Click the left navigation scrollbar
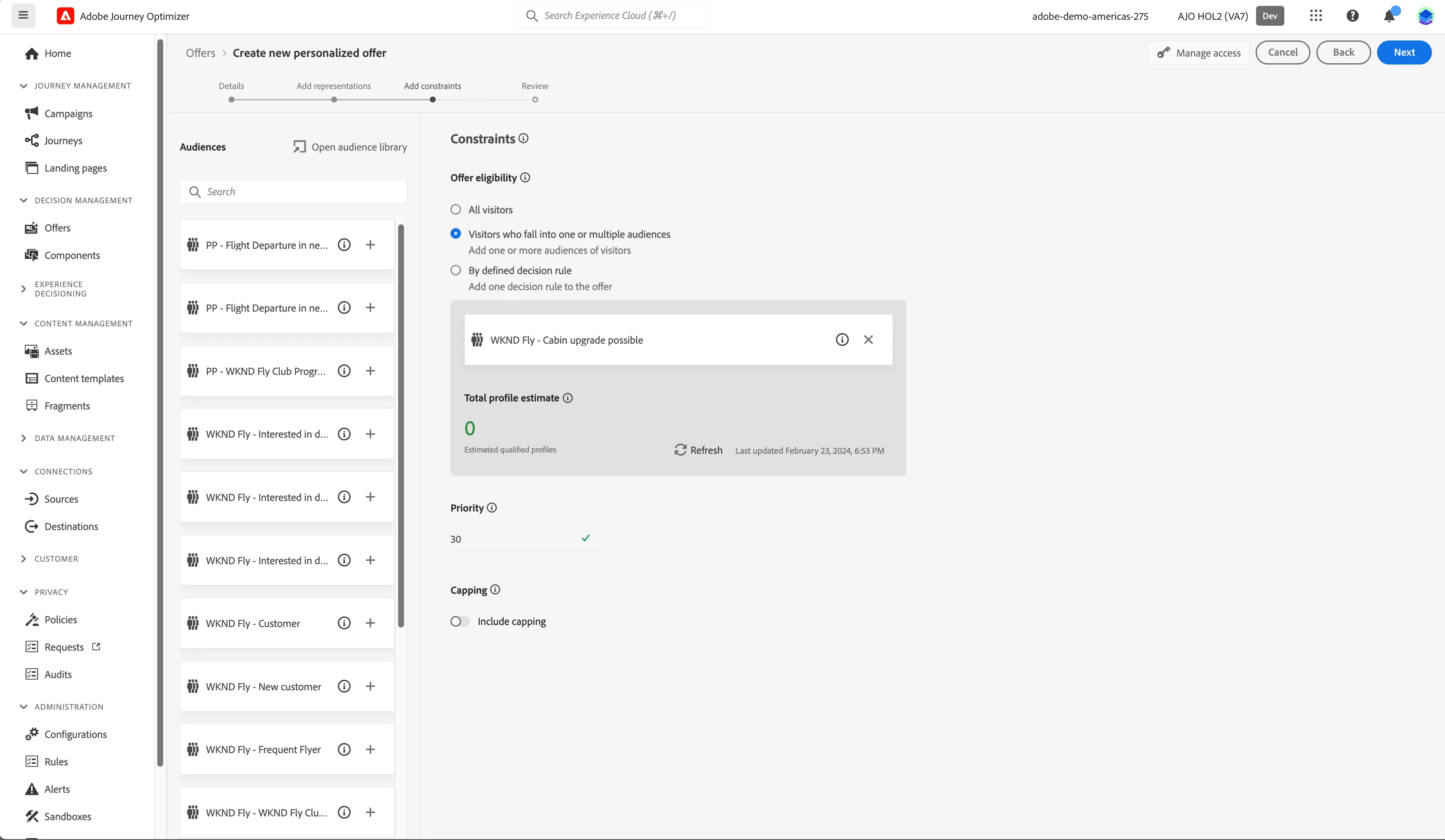Viewport: 1445px width, 840px height. tap(160, 403)
